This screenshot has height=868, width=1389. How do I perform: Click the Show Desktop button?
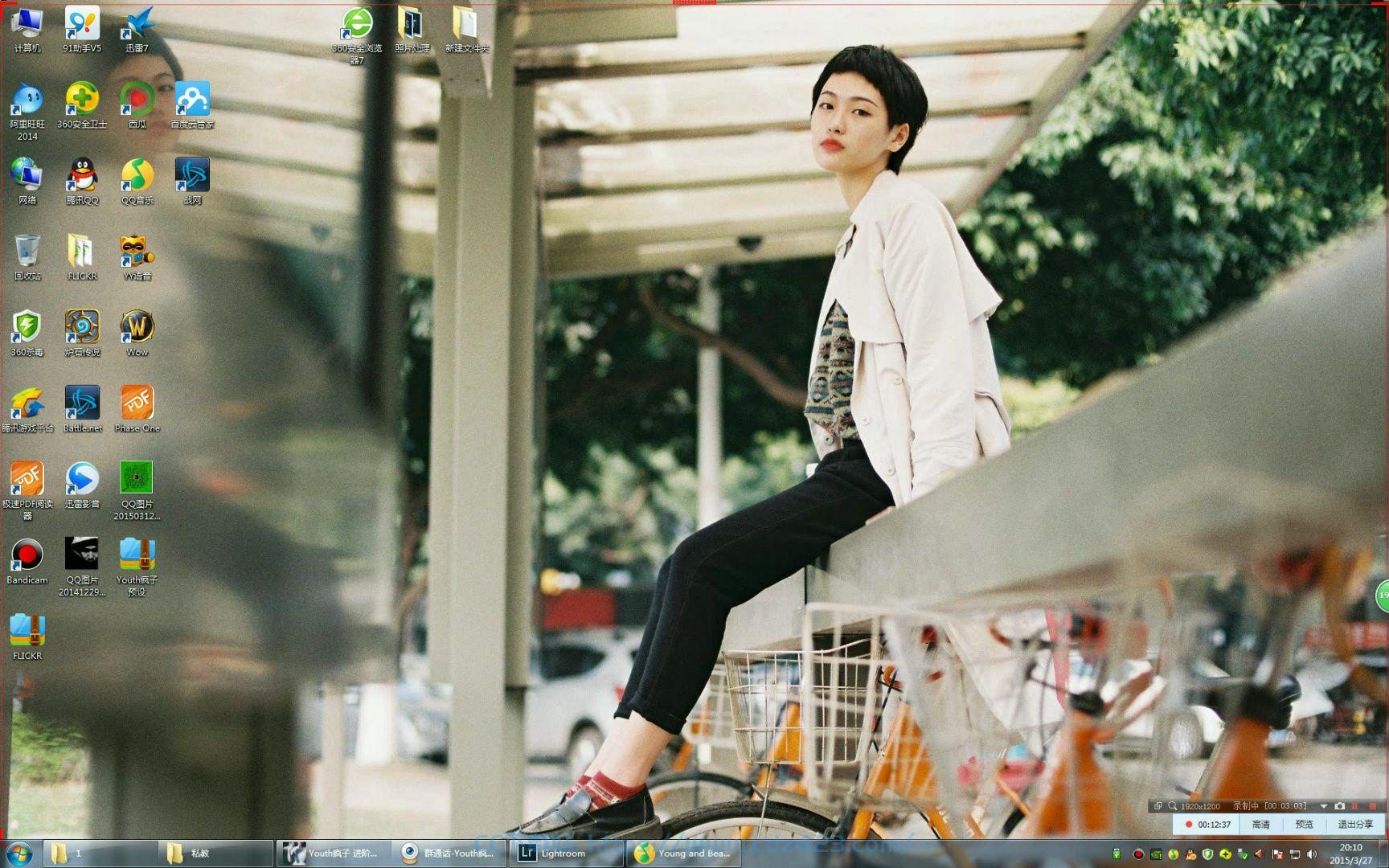1383,854
